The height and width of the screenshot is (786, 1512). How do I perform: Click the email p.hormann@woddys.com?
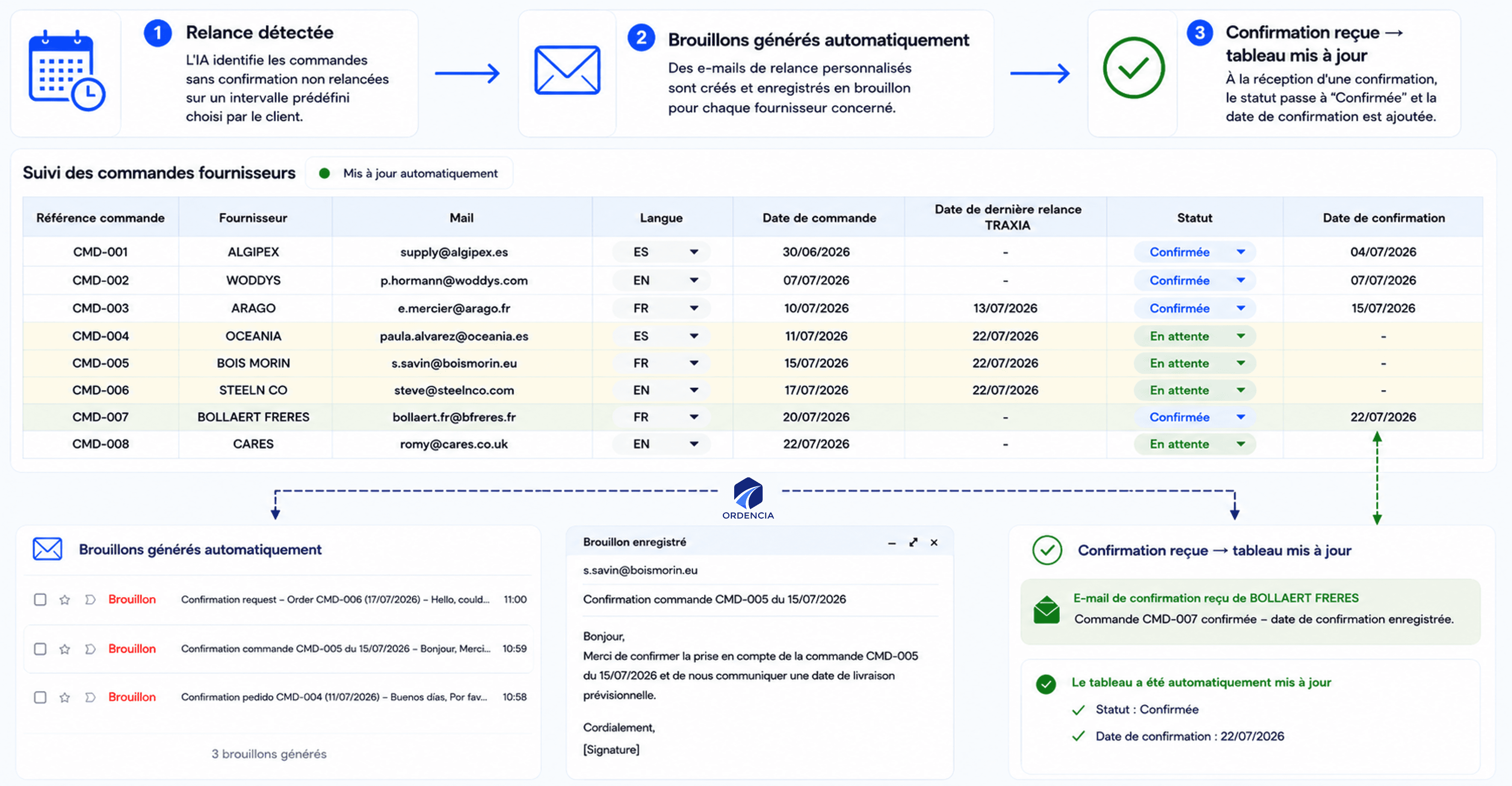coord(454,281)
